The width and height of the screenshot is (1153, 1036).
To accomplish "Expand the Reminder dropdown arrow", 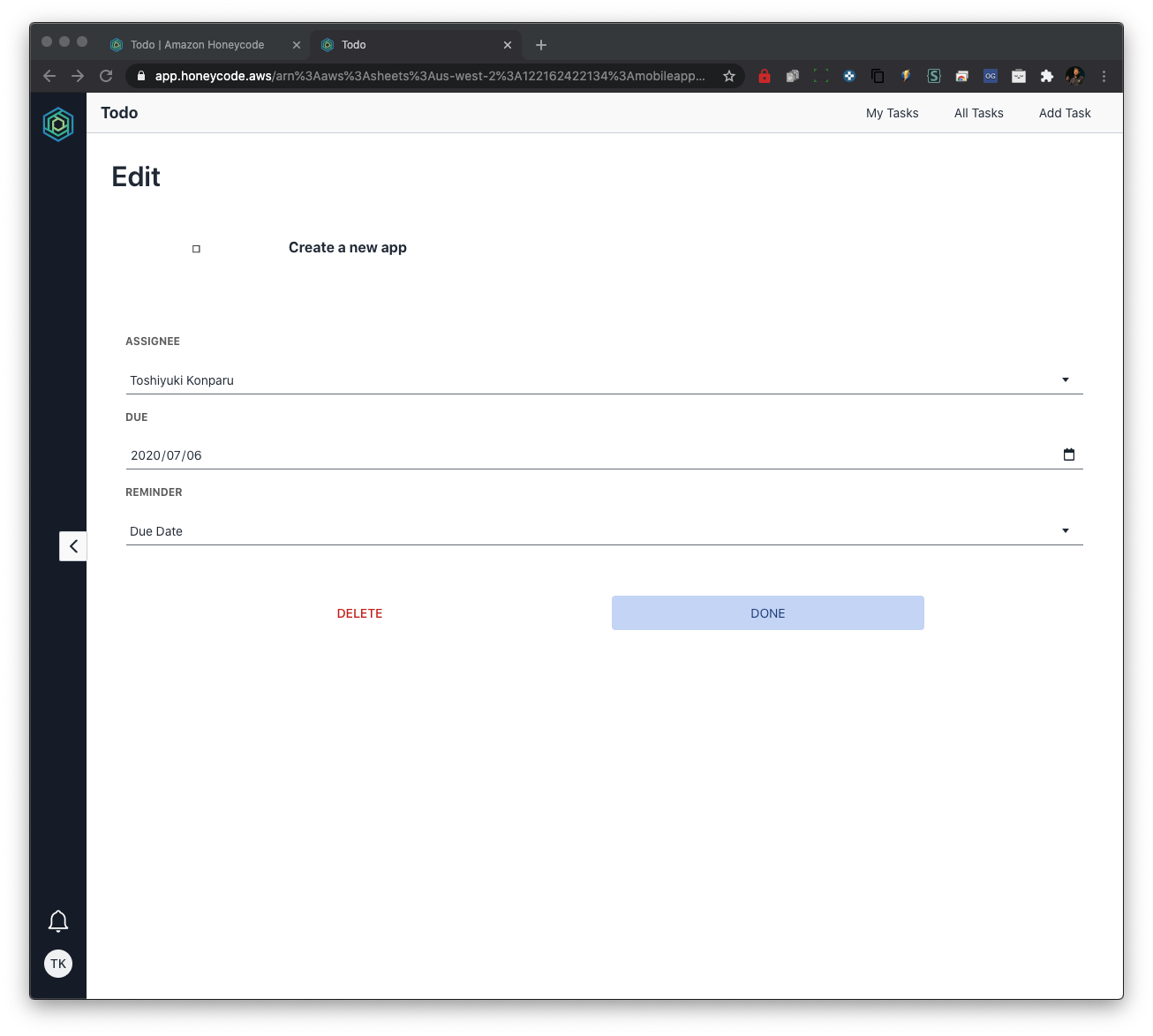I will coord(1066,530).
